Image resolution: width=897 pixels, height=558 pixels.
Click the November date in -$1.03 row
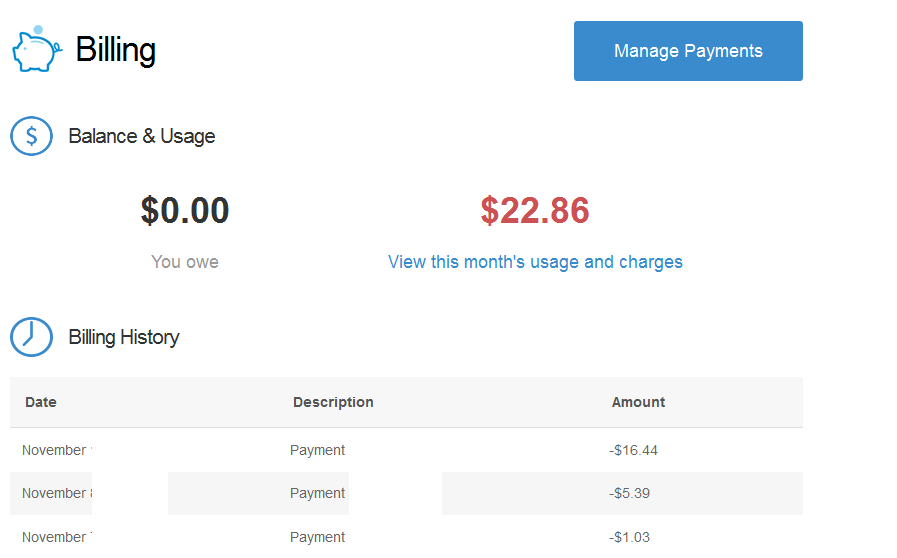pyautogui.click(x=57, y=537)
